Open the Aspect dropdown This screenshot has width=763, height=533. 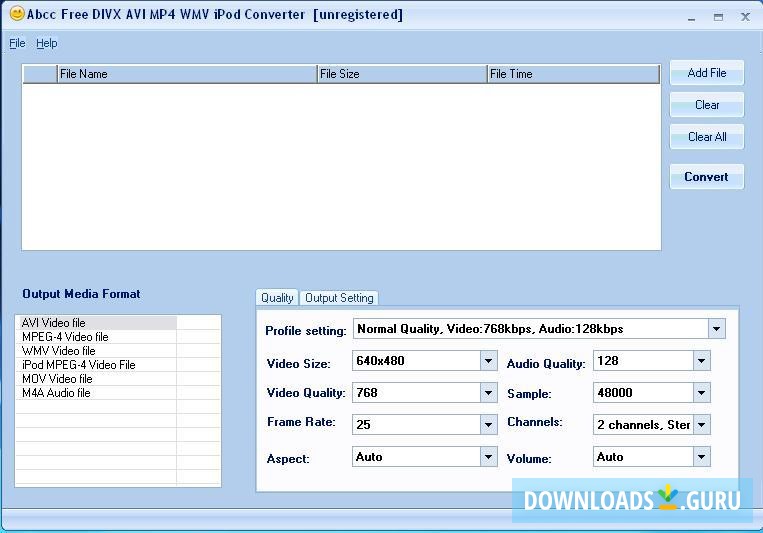pyautogui.click(x=488, y=457)
